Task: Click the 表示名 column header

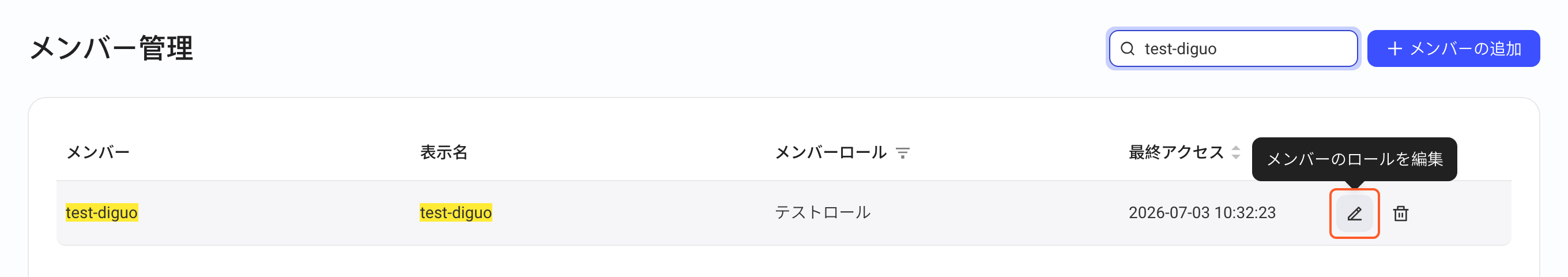Action: (444, 152)
